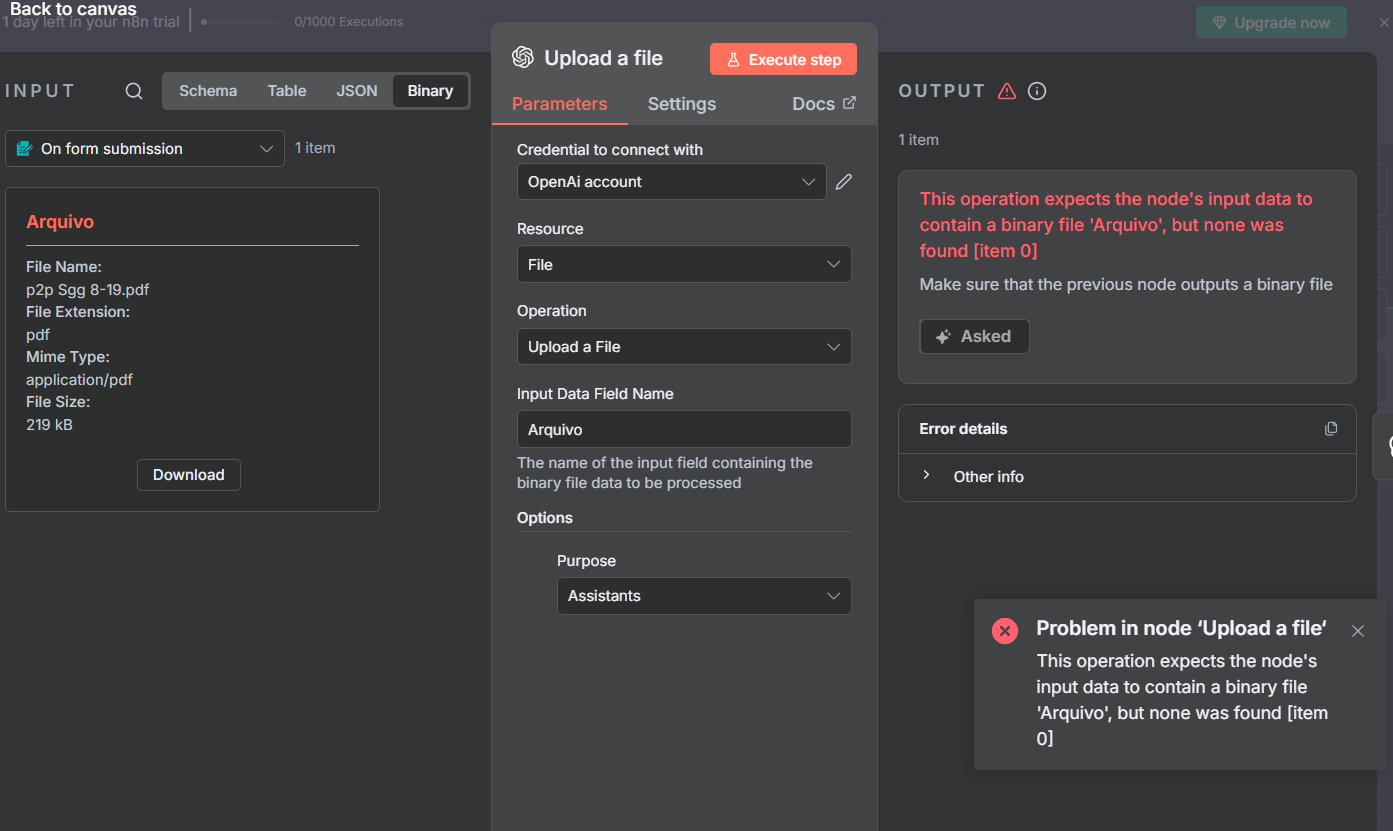Click the warning triangle icon beside OUTPUT
Viewport: 1393px width, 831px height.
(x=1007, y=91)
